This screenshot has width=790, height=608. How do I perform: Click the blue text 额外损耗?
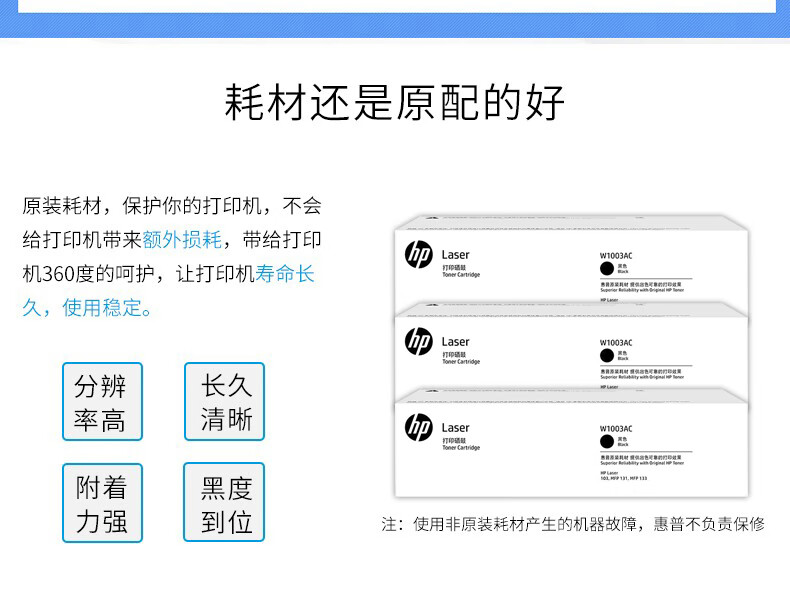[182, 240]
